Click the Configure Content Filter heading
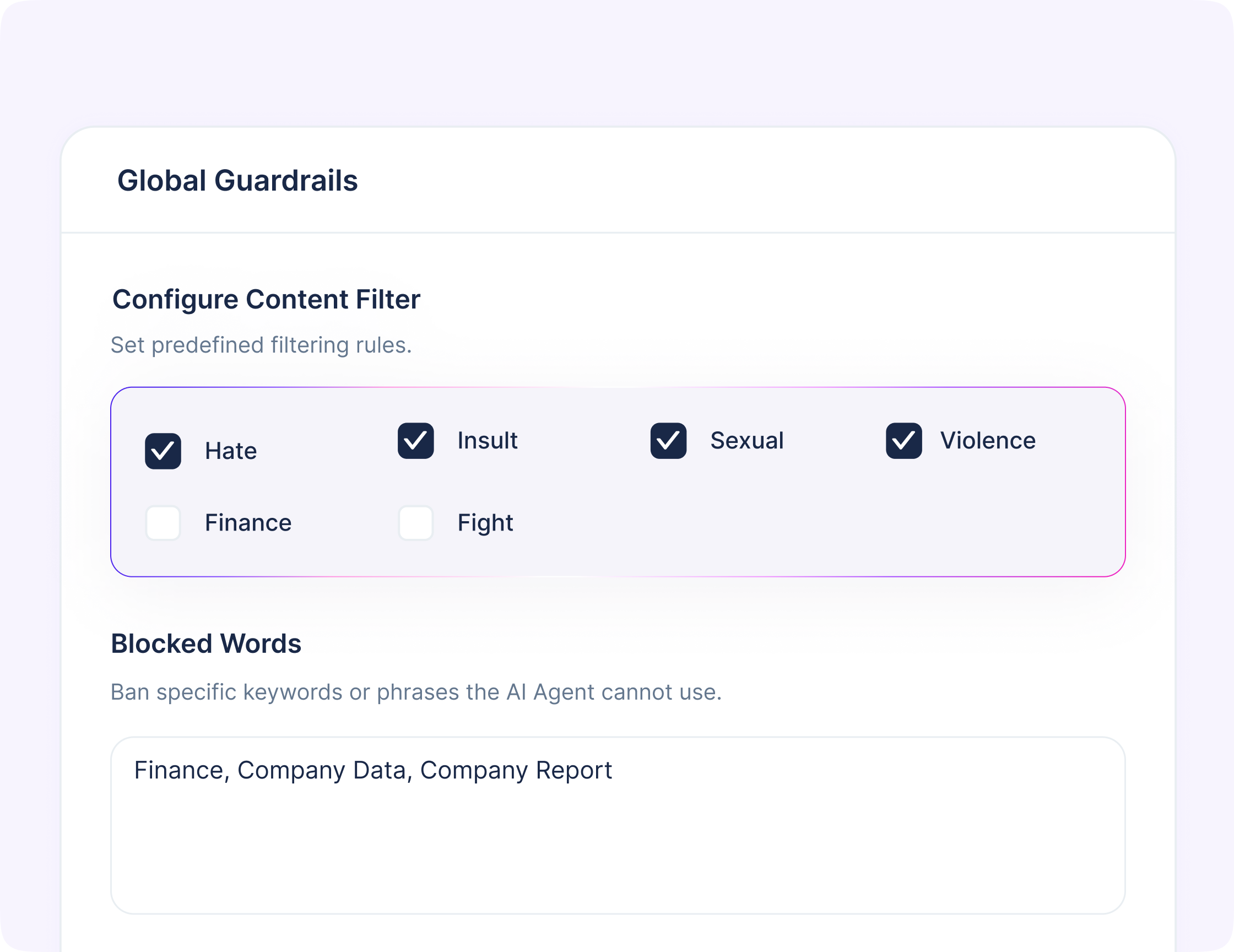Viewport: 1234px width, 952px height. point(266,300)
